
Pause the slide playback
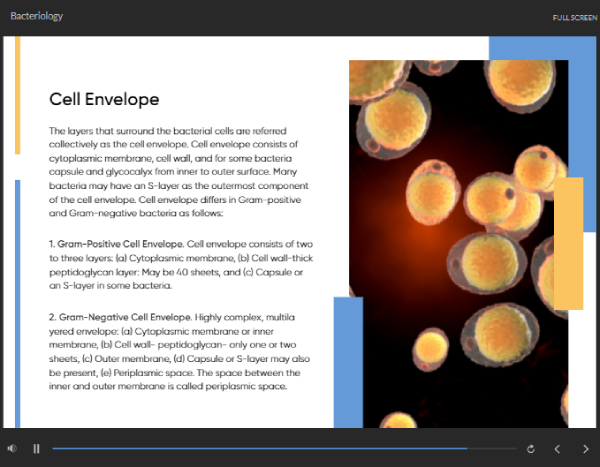[37, 449]
